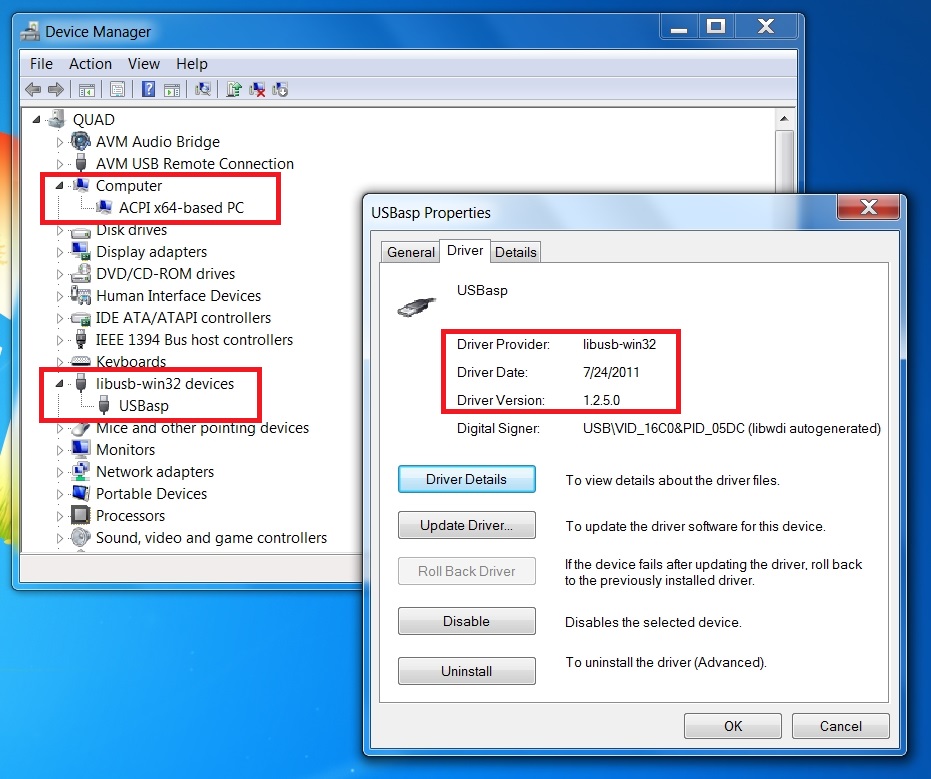The image size is (931, 779).
Task: Confirm the dialog with OK
Action: [733, 727]
